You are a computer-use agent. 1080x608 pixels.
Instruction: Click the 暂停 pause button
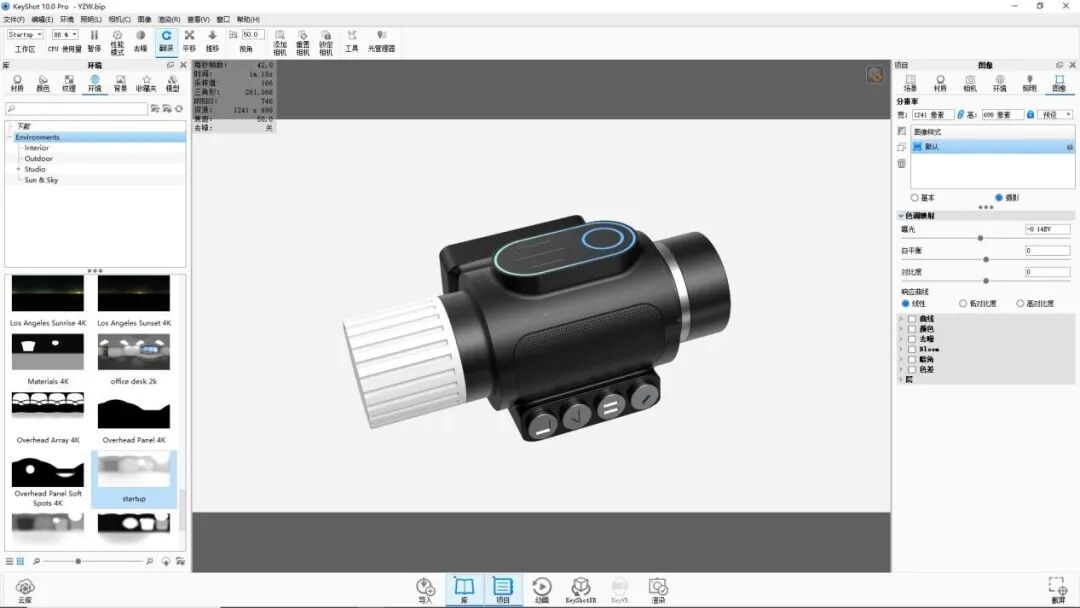tap(93, 37)
